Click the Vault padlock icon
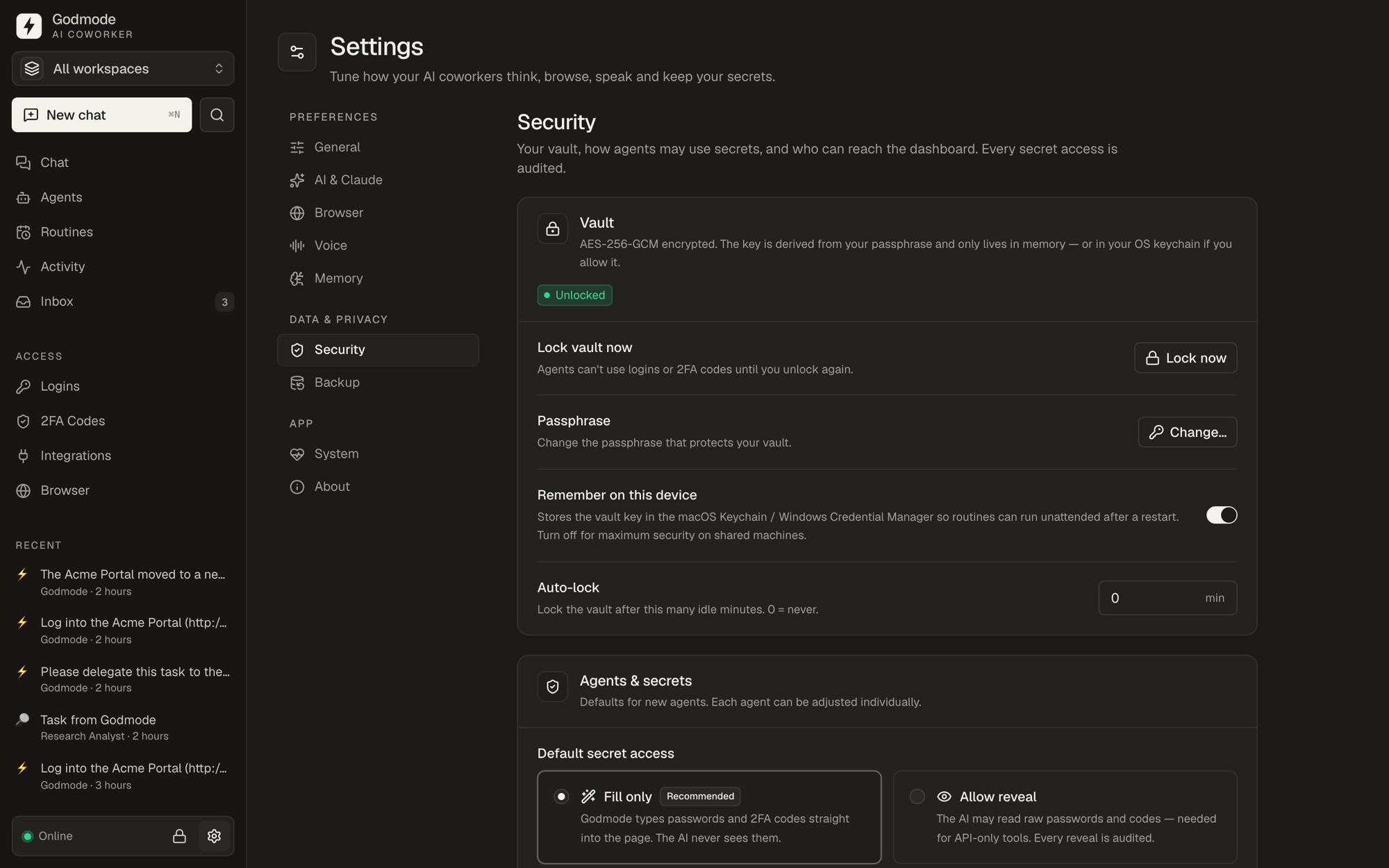The height and width of the screenshot is (868, 1389). tap(553, 228)
